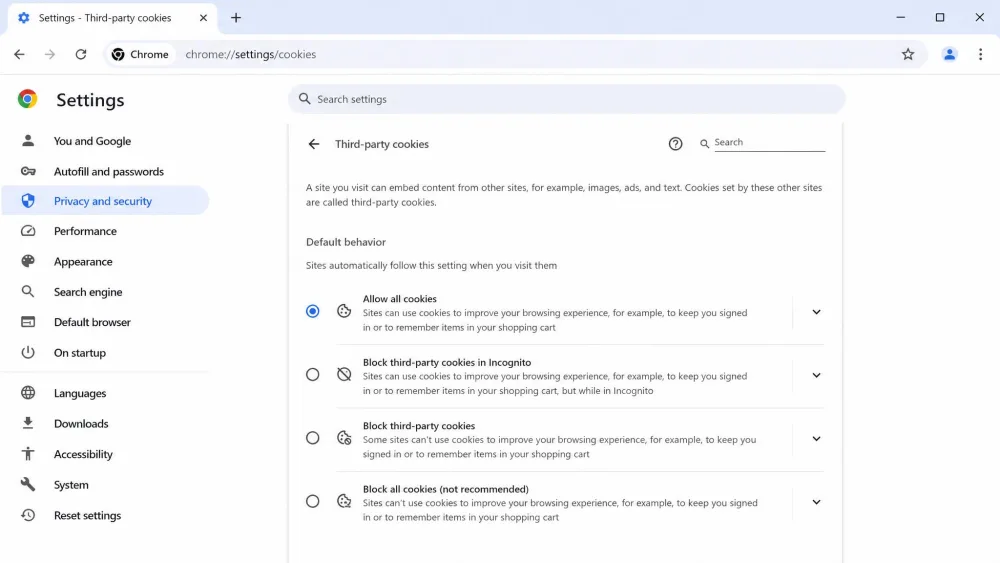Click the Chrome logo next to Settings
The width and height of the screenshot is (1000, 563).
[27, 99]
